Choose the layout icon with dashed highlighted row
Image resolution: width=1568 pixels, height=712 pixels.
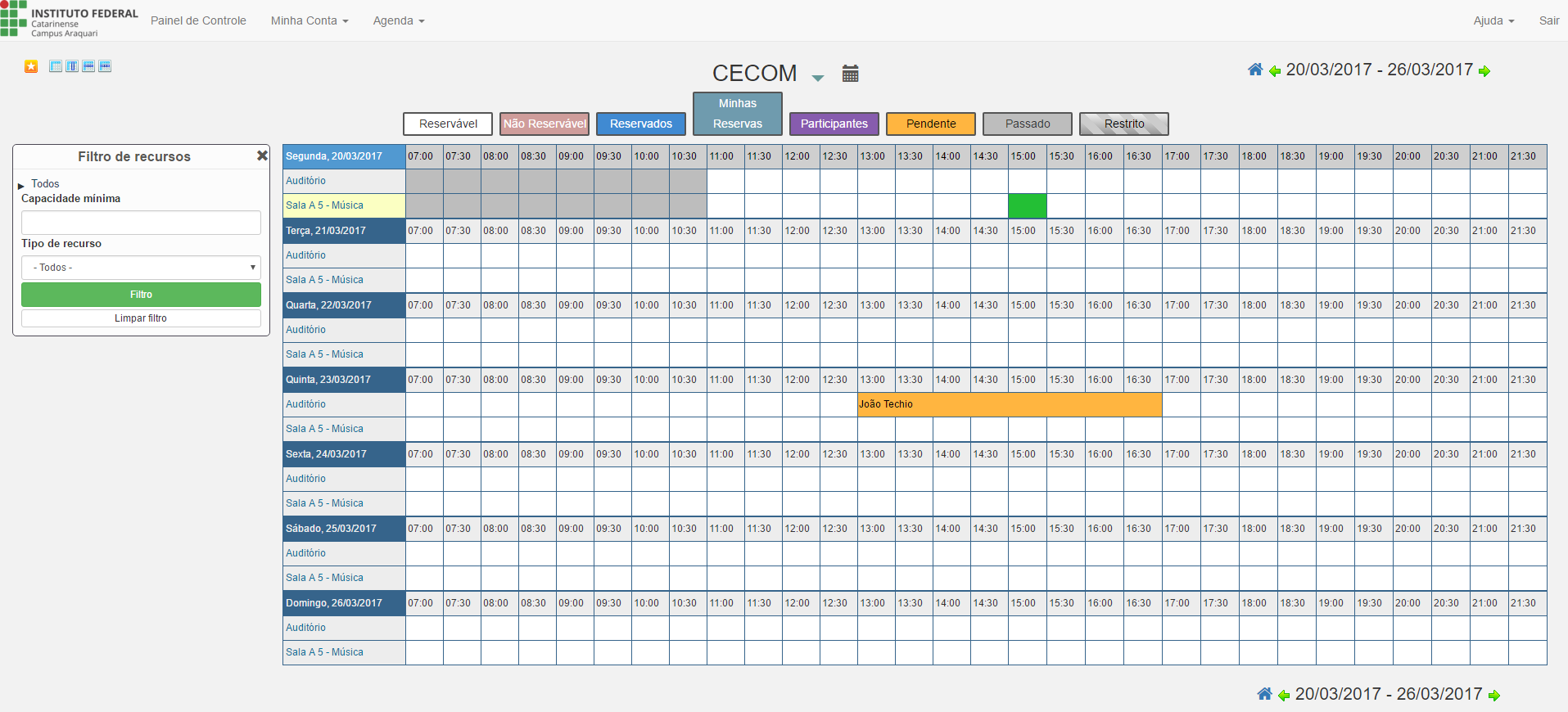pos(105,66)
